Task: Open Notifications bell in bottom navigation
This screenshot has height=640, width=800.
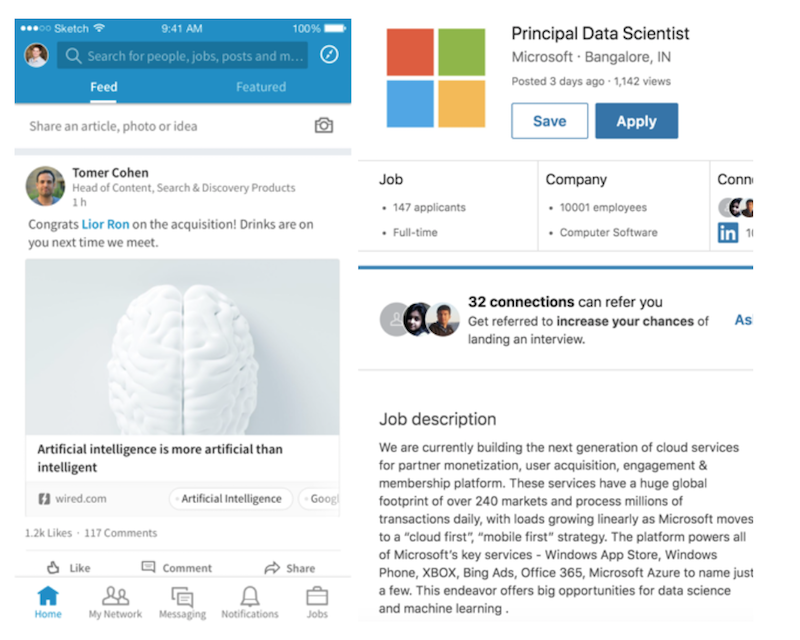Action: pyautogui.click(x=249, y=602)
